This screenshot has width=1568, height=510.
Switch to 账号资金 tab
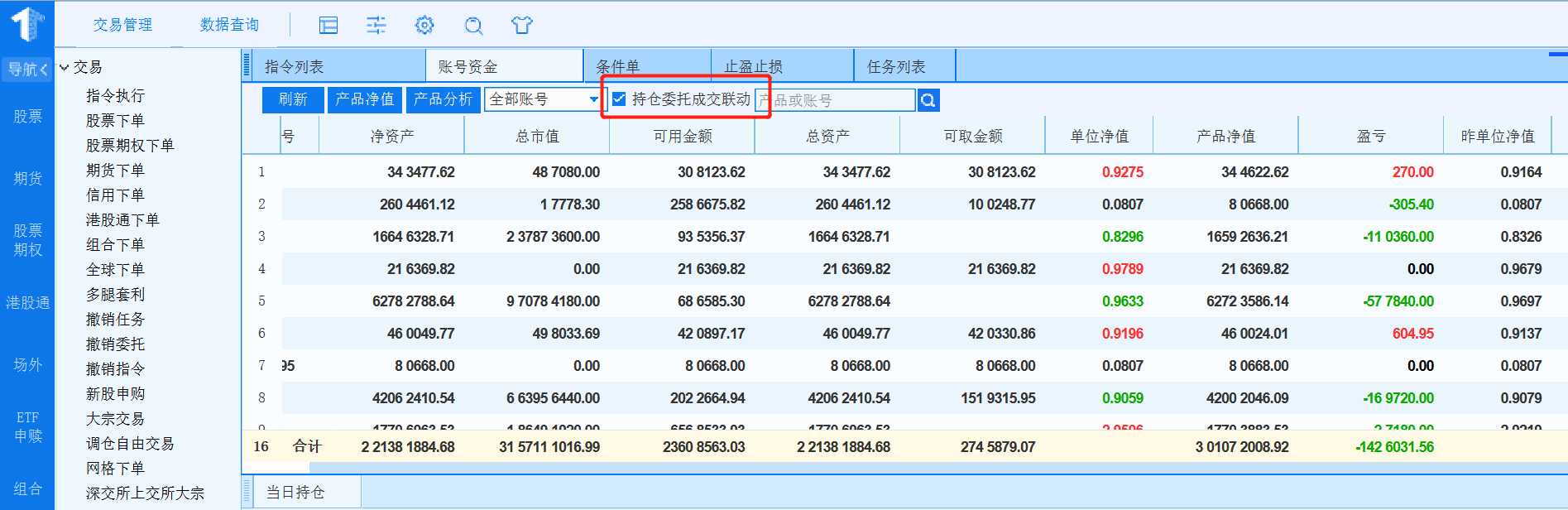(505, 67)
